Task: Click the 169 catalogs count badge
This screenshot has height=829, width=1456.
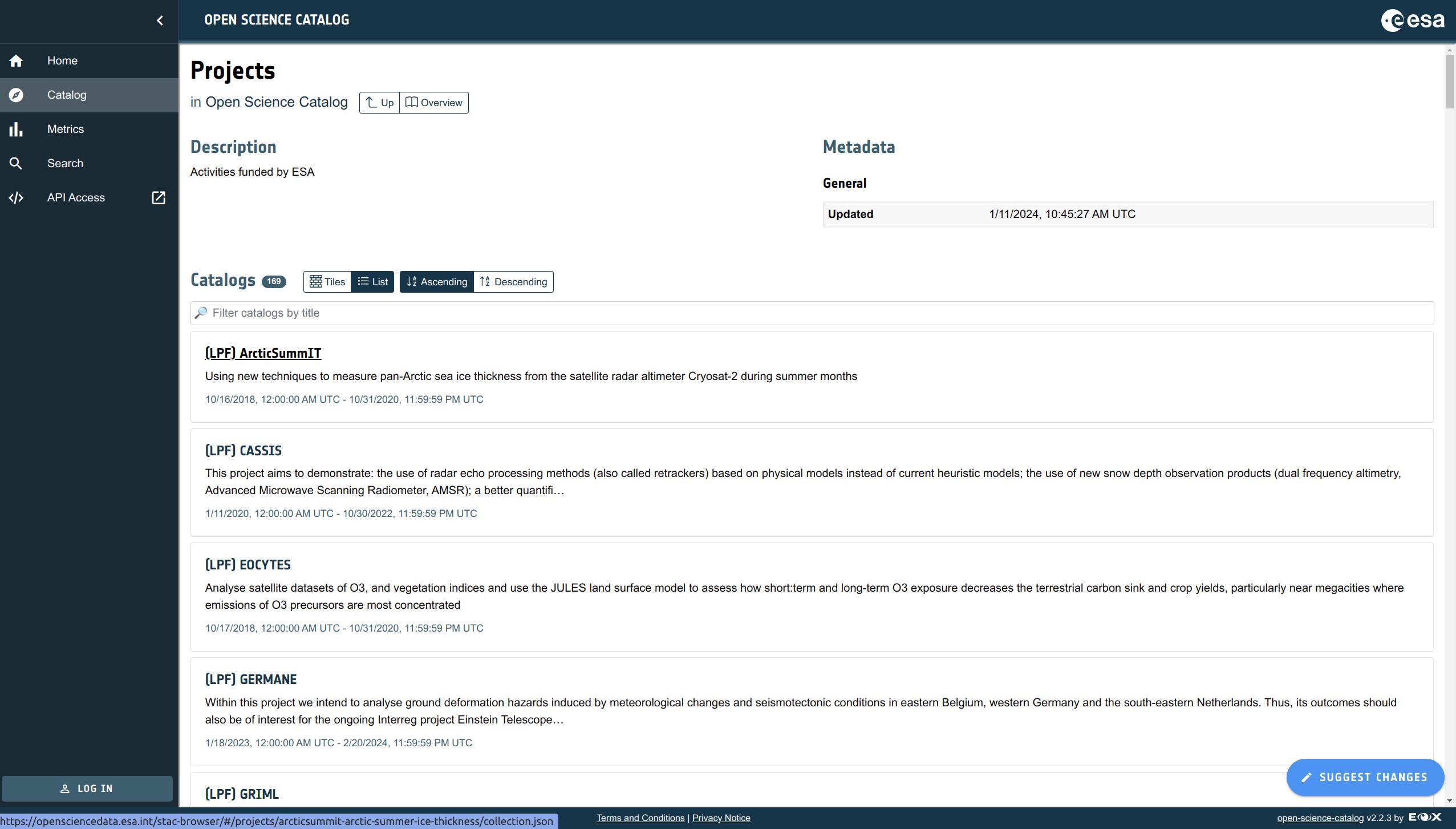Action: (274, 282)
